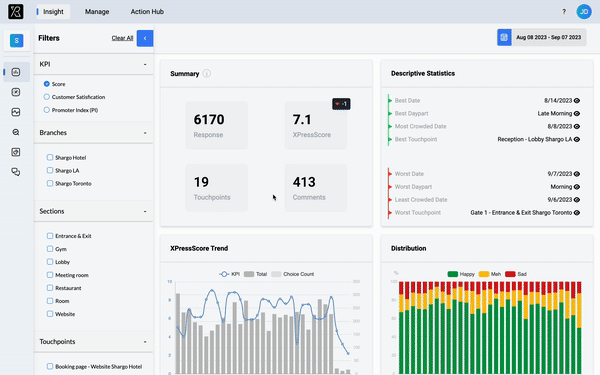Open the comments chat bubbles sidebar icon
Screen dimensions: 600x375
click(16, 172)
